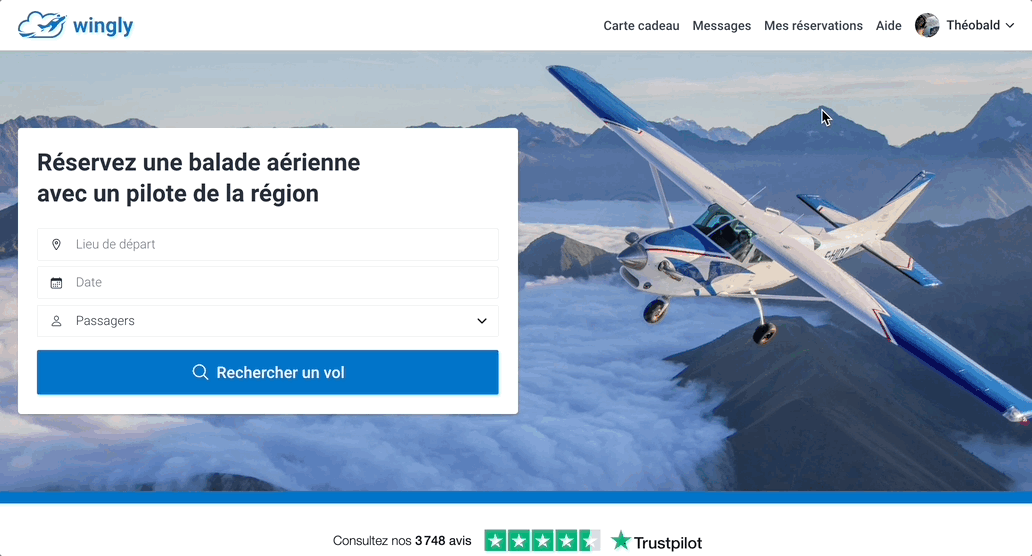Open Mes réservations page
1032x556 pixels.
coord(813,26)
